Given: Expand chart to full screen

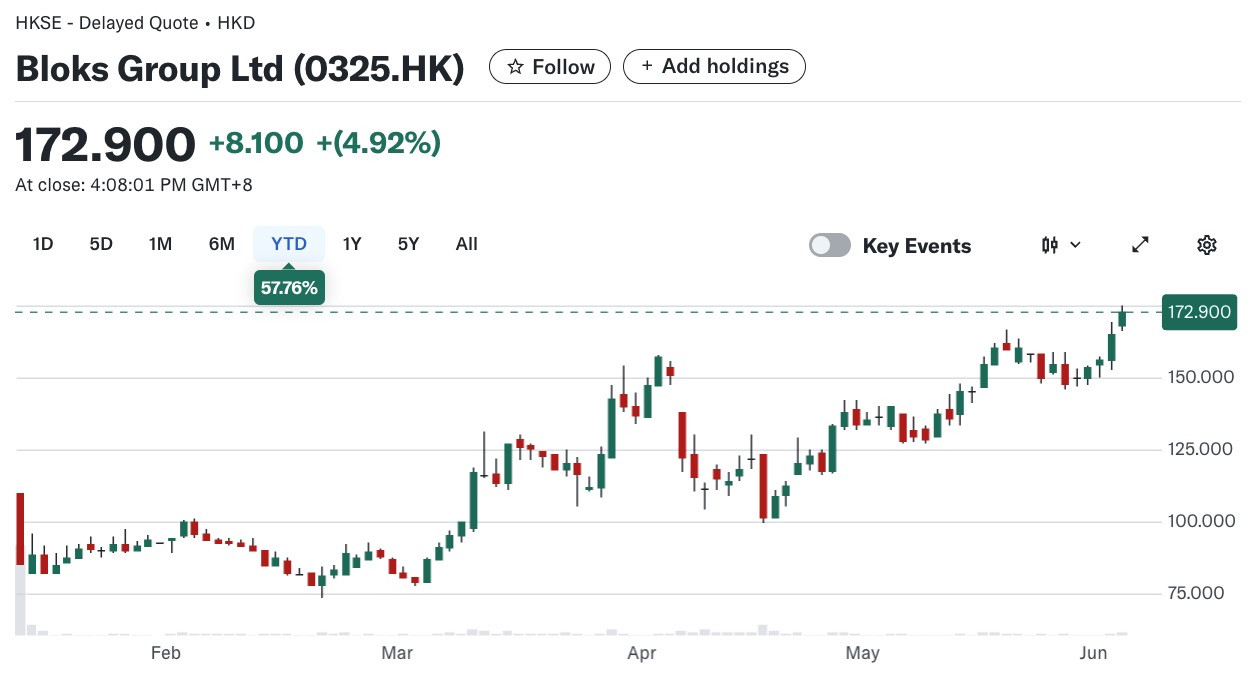Looking at the screenshot, I should click(x=1139, y=245).
